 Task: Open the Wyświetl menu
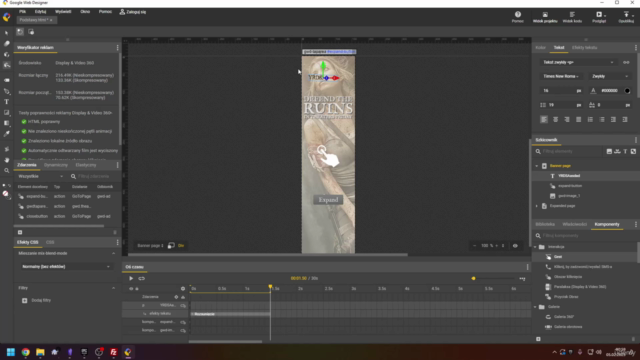[x=63, y=12]
